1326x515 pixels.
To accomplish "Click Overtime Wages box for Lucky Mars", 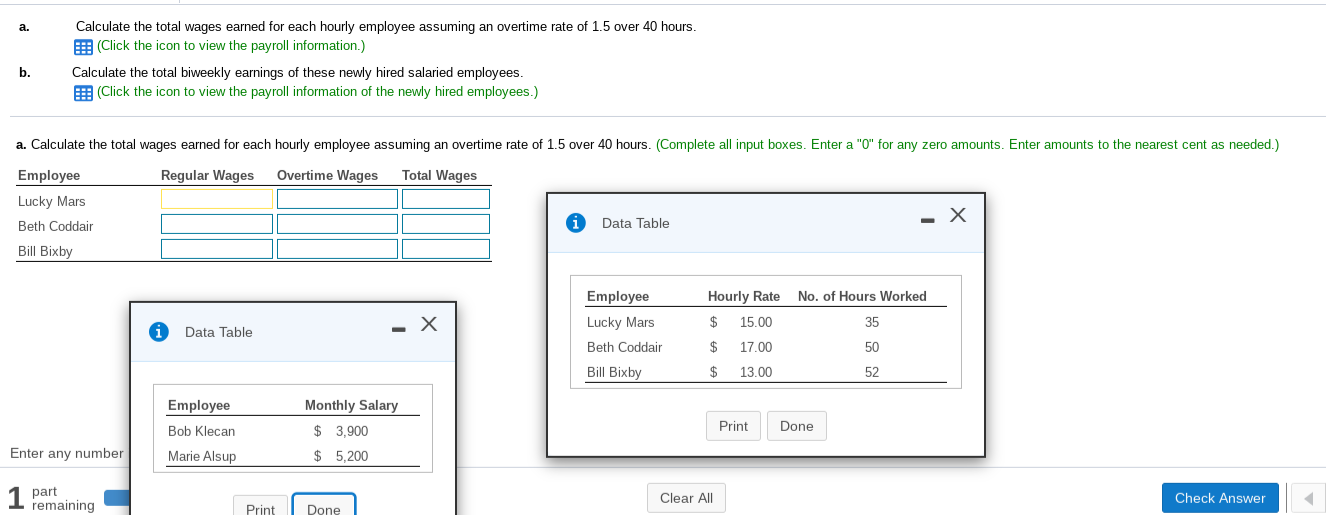I will (337, 199).
